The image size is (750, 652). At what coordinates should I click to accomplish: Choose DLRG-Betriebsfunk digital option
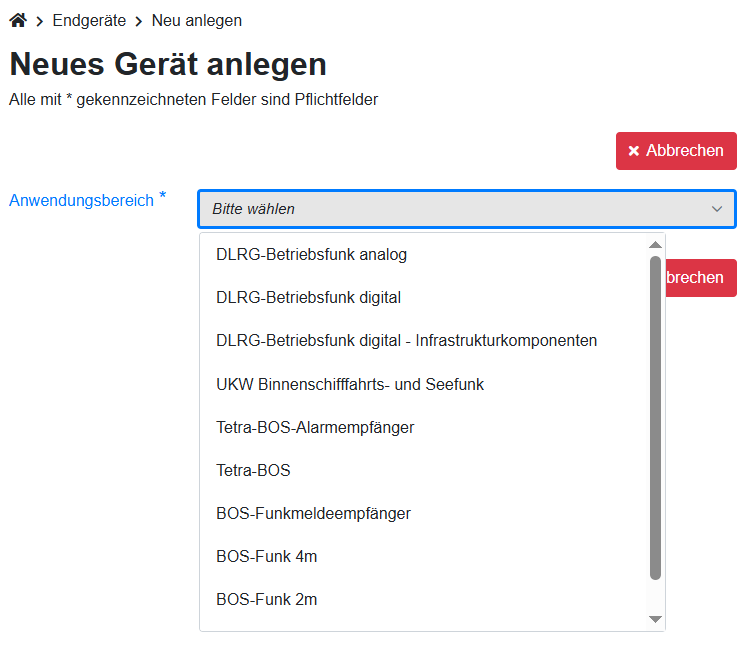[424, 298]
